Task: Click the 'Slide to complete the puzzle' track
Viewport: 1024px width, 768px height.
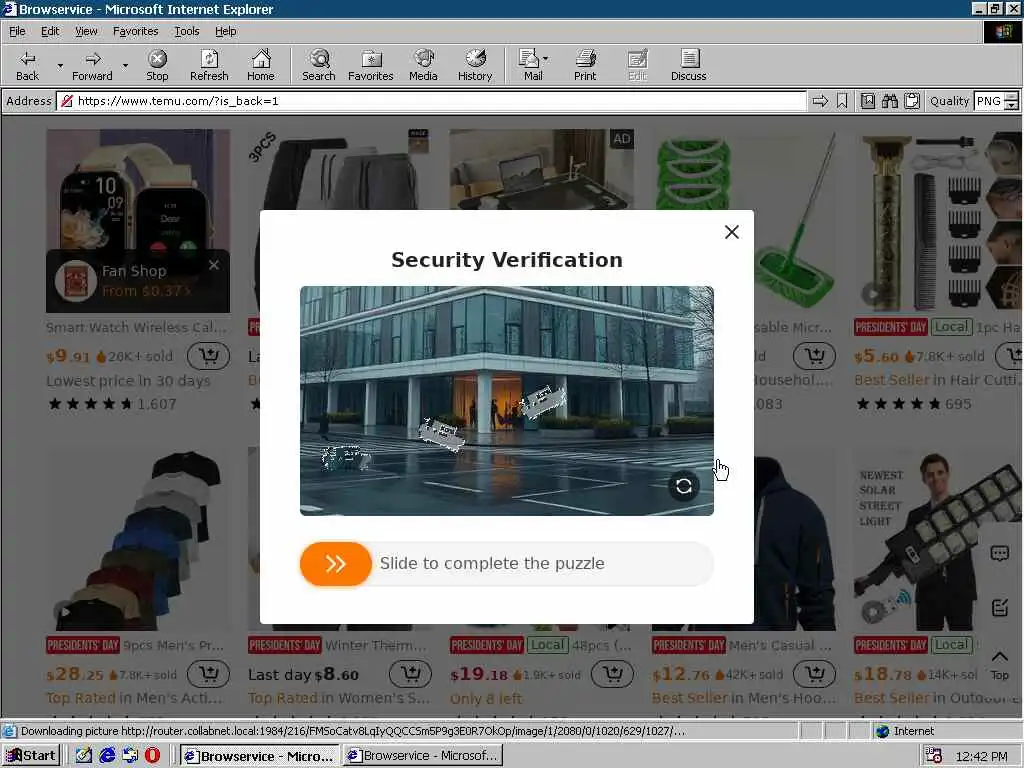Action: (x=507, y=564)
